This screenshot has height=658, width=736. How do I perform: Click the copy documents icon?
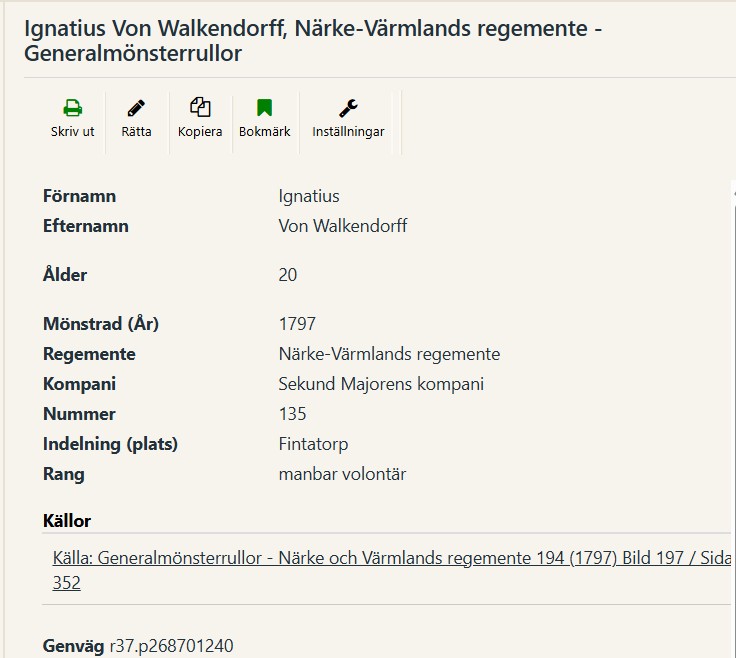200,108
